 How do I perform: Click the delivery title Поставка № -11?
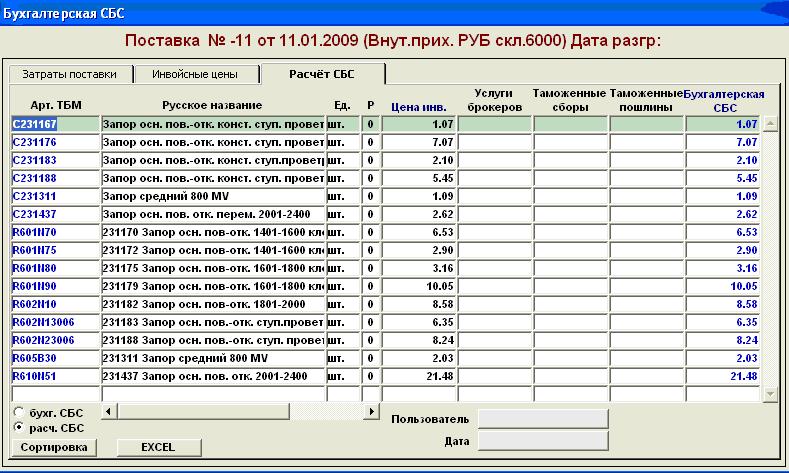[x=188, y=40]
